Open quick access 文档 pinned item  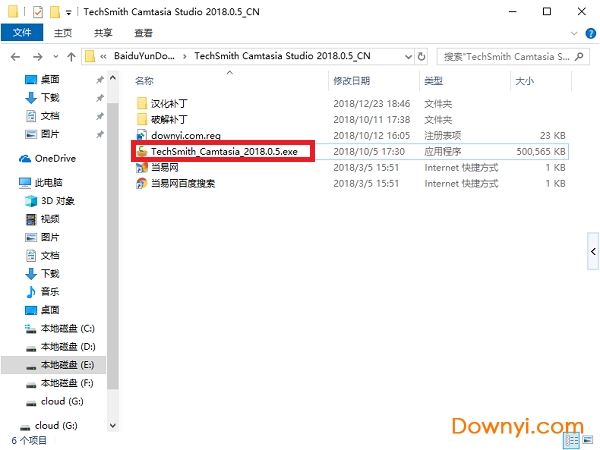(x=50, y=116)
